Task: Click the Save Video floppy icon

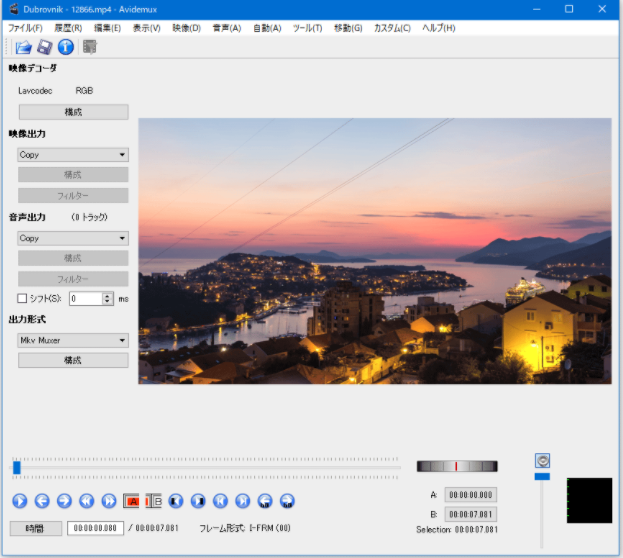Action: (x=44, y=47)
